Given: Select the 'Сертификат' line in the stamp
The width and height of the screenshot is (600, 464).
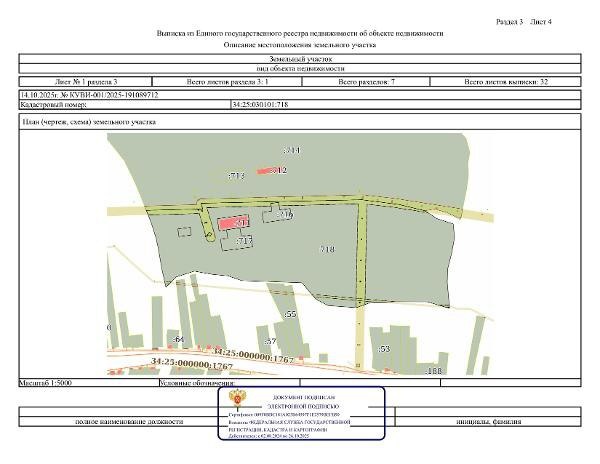Looking at the screenshot, I should pos(284,415).
